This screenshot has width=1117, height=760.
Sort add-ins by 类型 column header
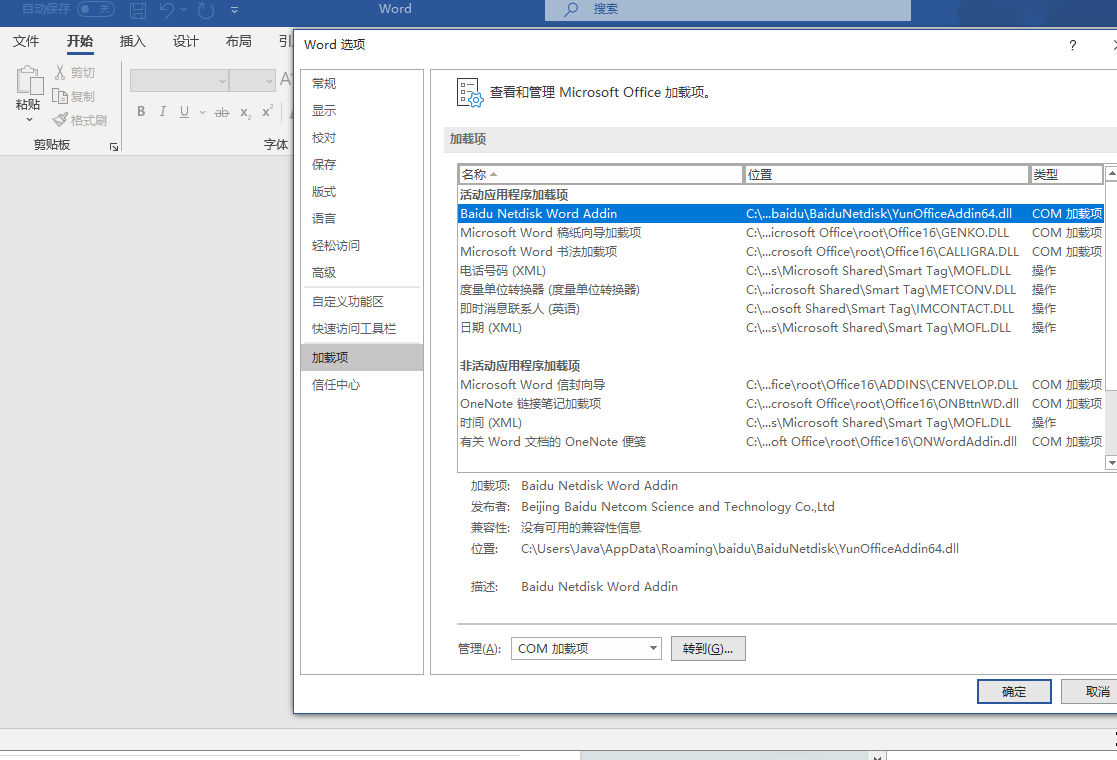[1066, 175]
